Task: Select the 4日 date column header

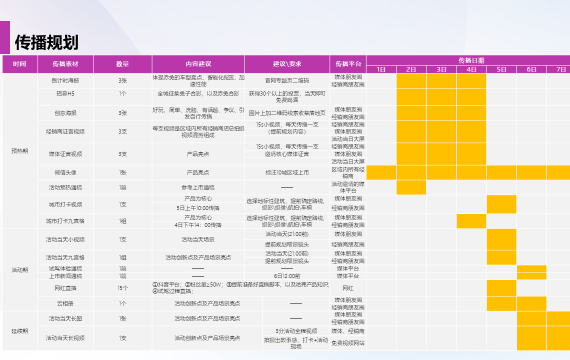Action: click(471, 69)
